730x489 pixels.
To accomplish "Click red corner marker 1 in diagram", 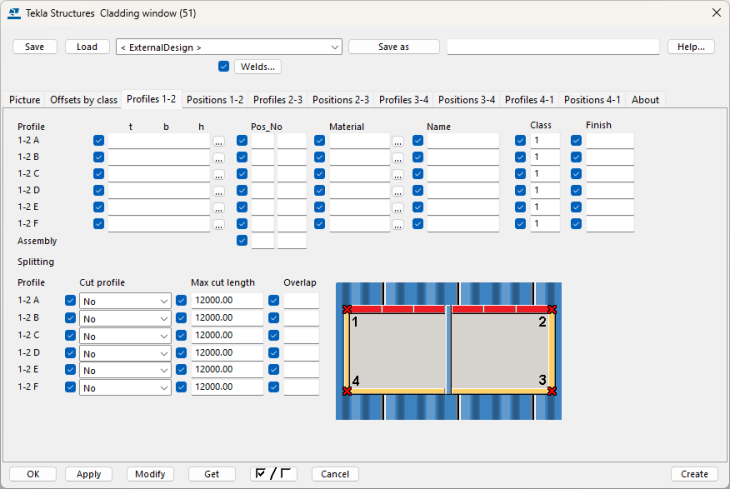I will [347, 310].
